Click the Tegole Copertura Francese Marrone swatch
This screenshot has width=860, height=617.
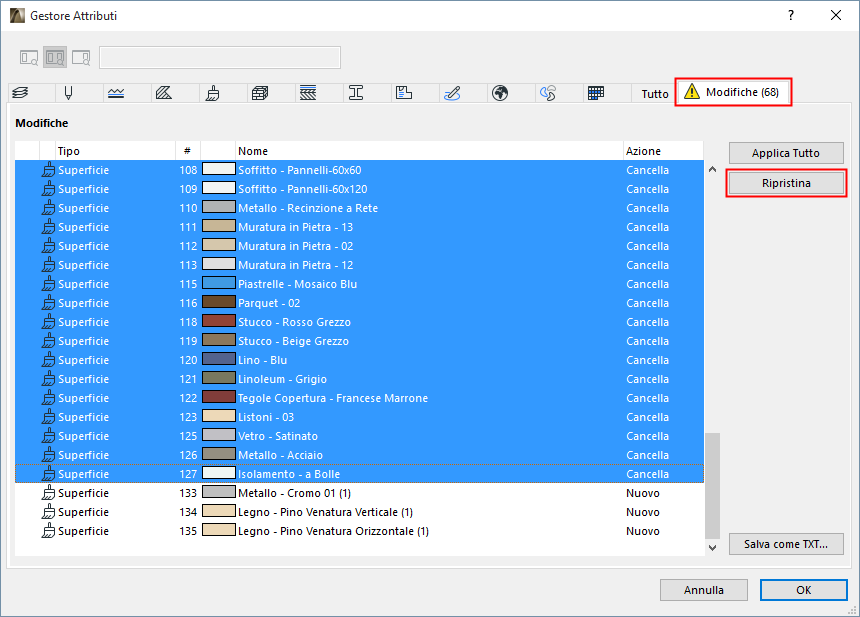coord(219,397)
